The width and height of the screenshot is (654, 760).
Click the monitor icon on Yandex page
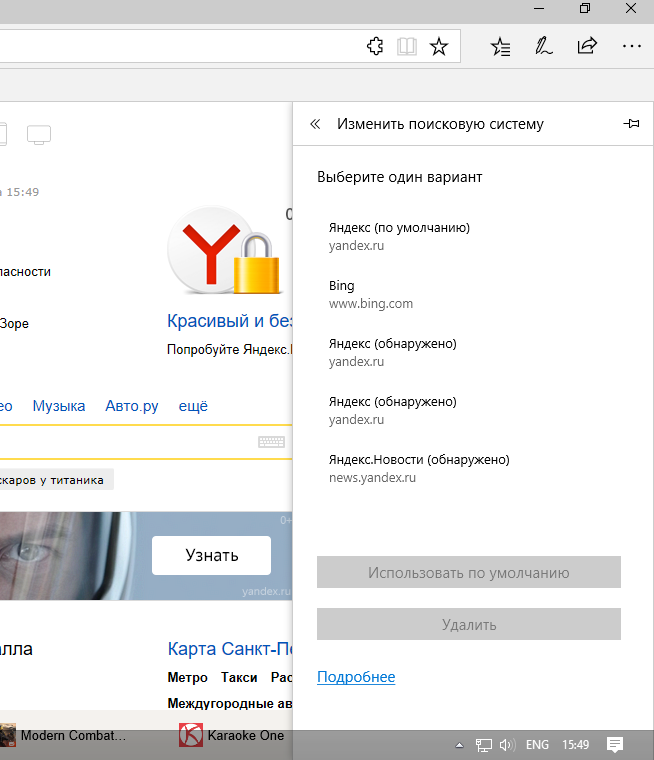pos(39,134)
